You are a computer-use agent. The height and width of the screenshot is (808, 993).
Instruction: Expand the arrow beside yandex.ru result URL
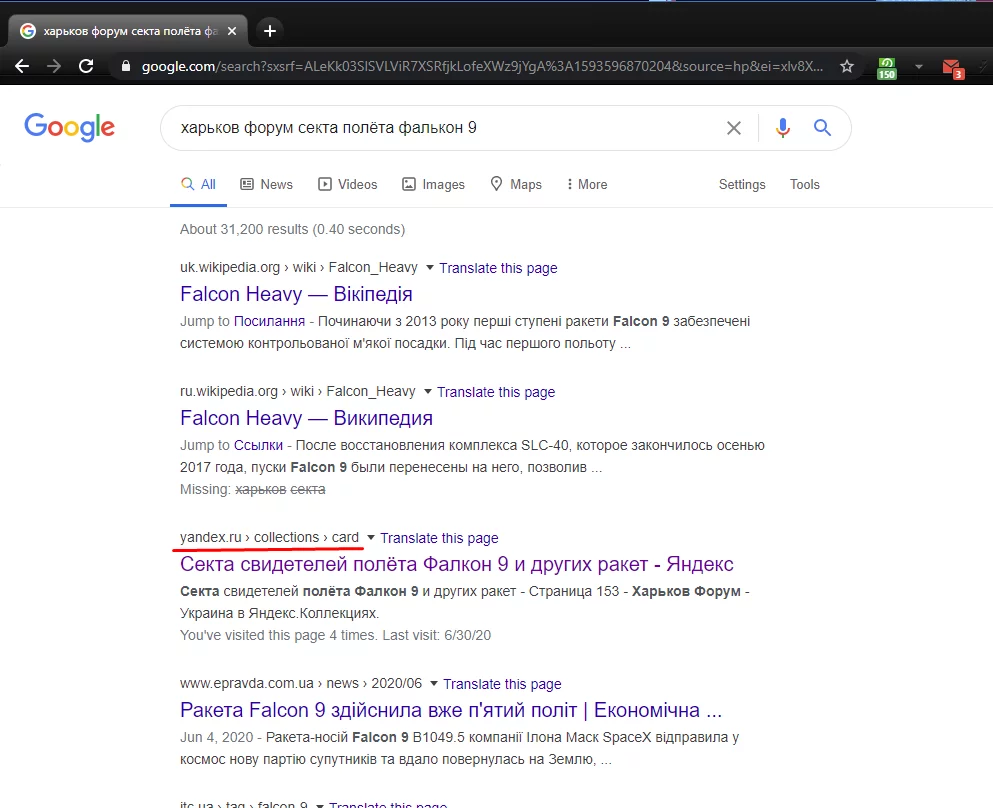(370, 538)
